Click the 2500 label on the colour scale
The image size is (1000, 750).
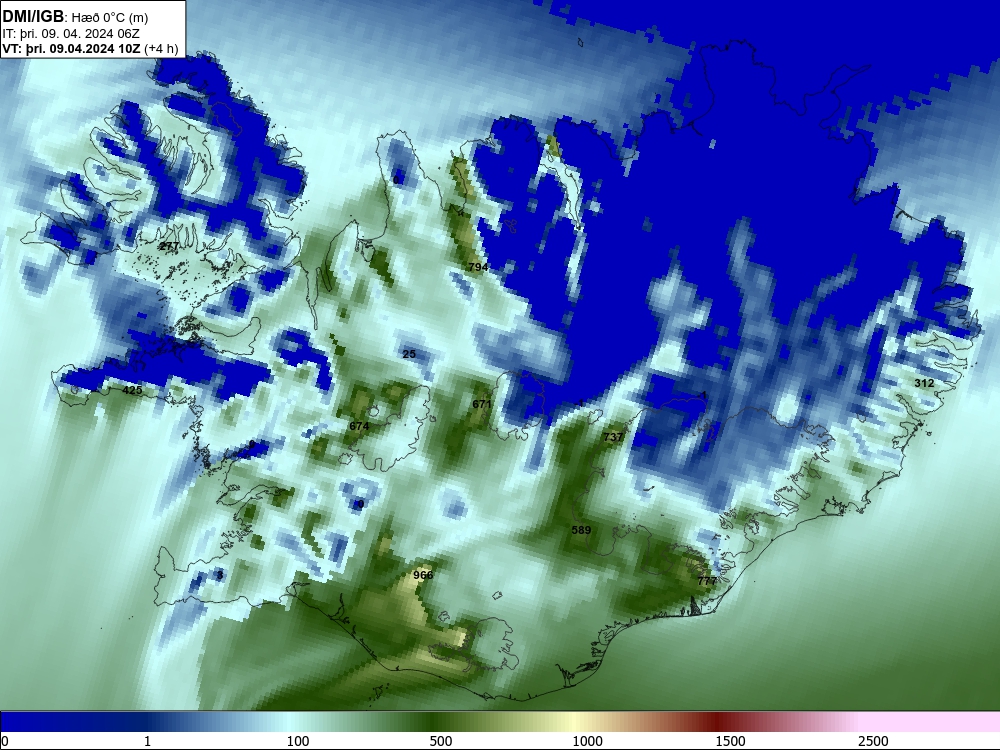[x=873, y=741]
